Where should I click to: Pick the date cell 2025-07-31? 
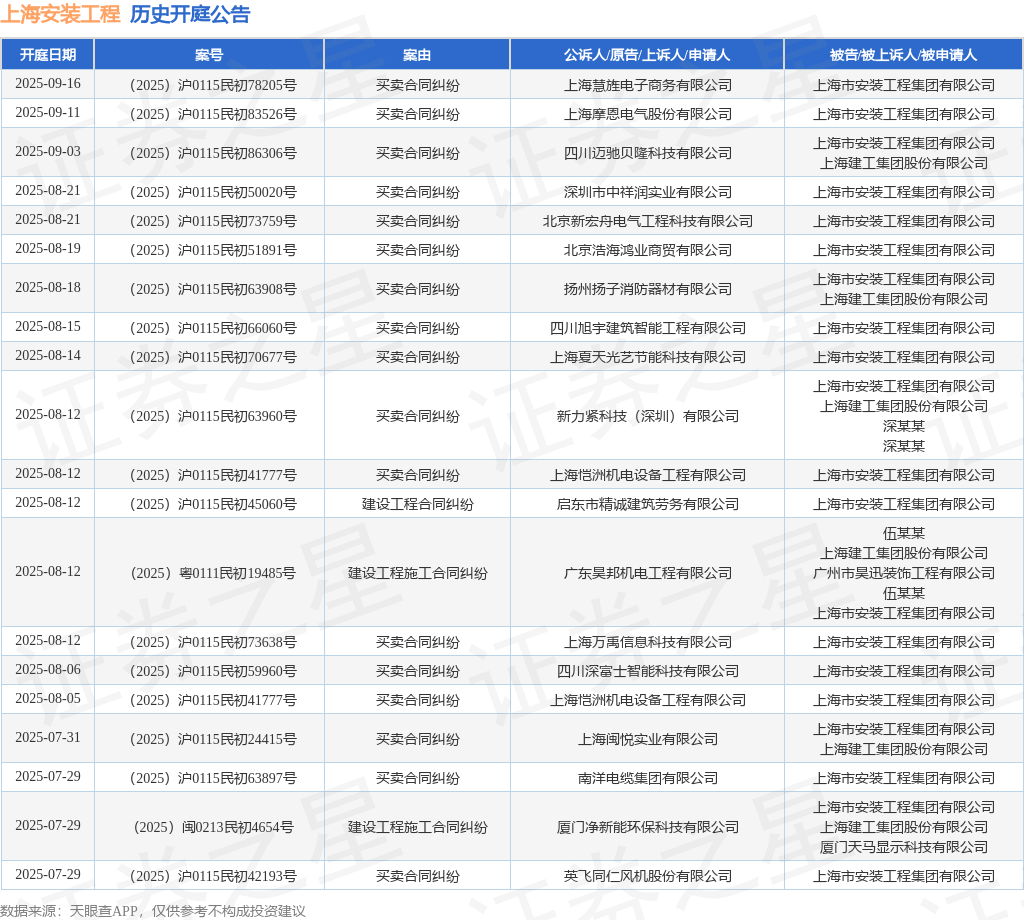[48, 738]
